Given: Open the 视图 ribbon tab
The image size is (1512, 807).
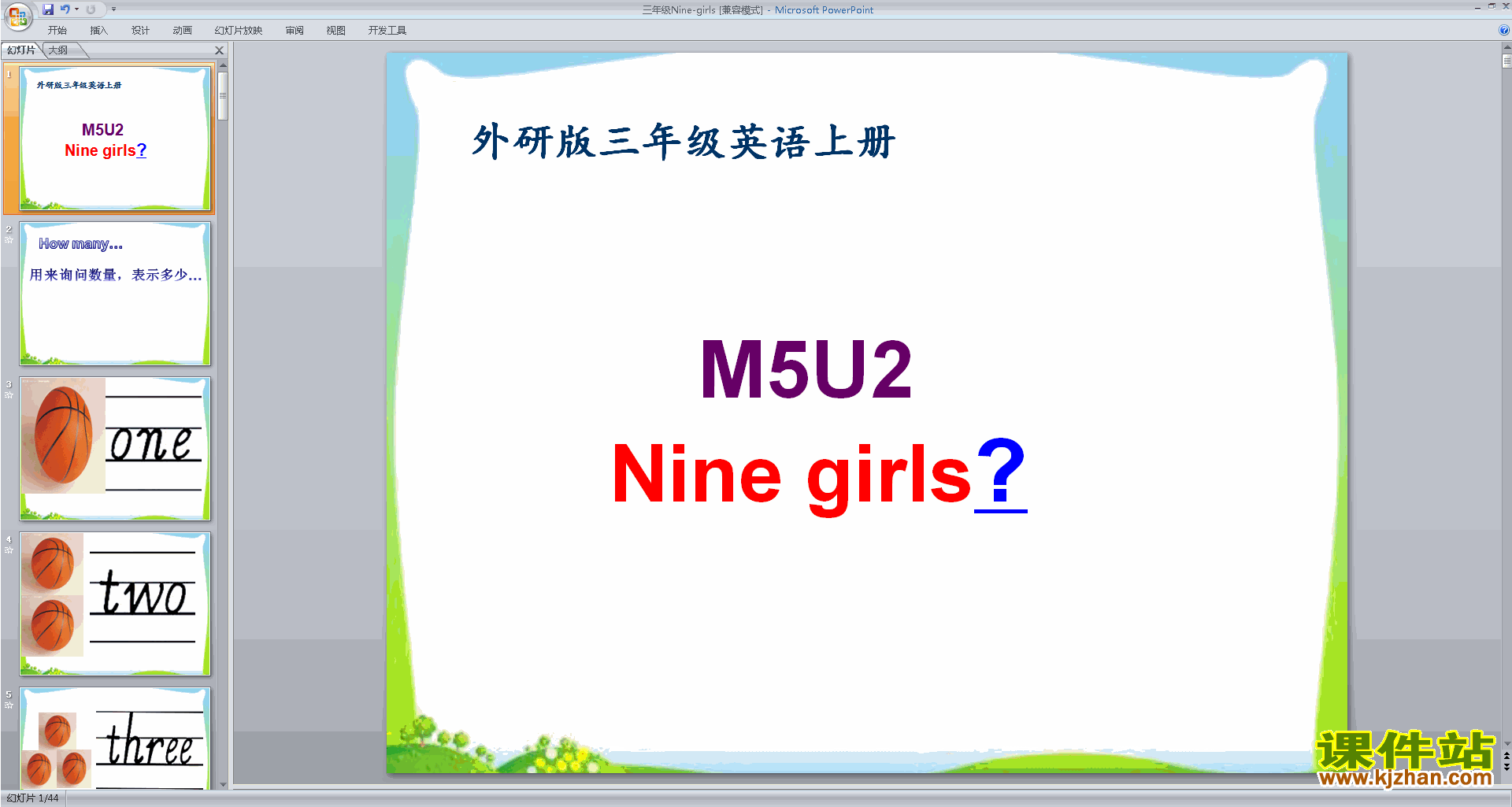Looking at the screenshot, I should pos(335,31).
